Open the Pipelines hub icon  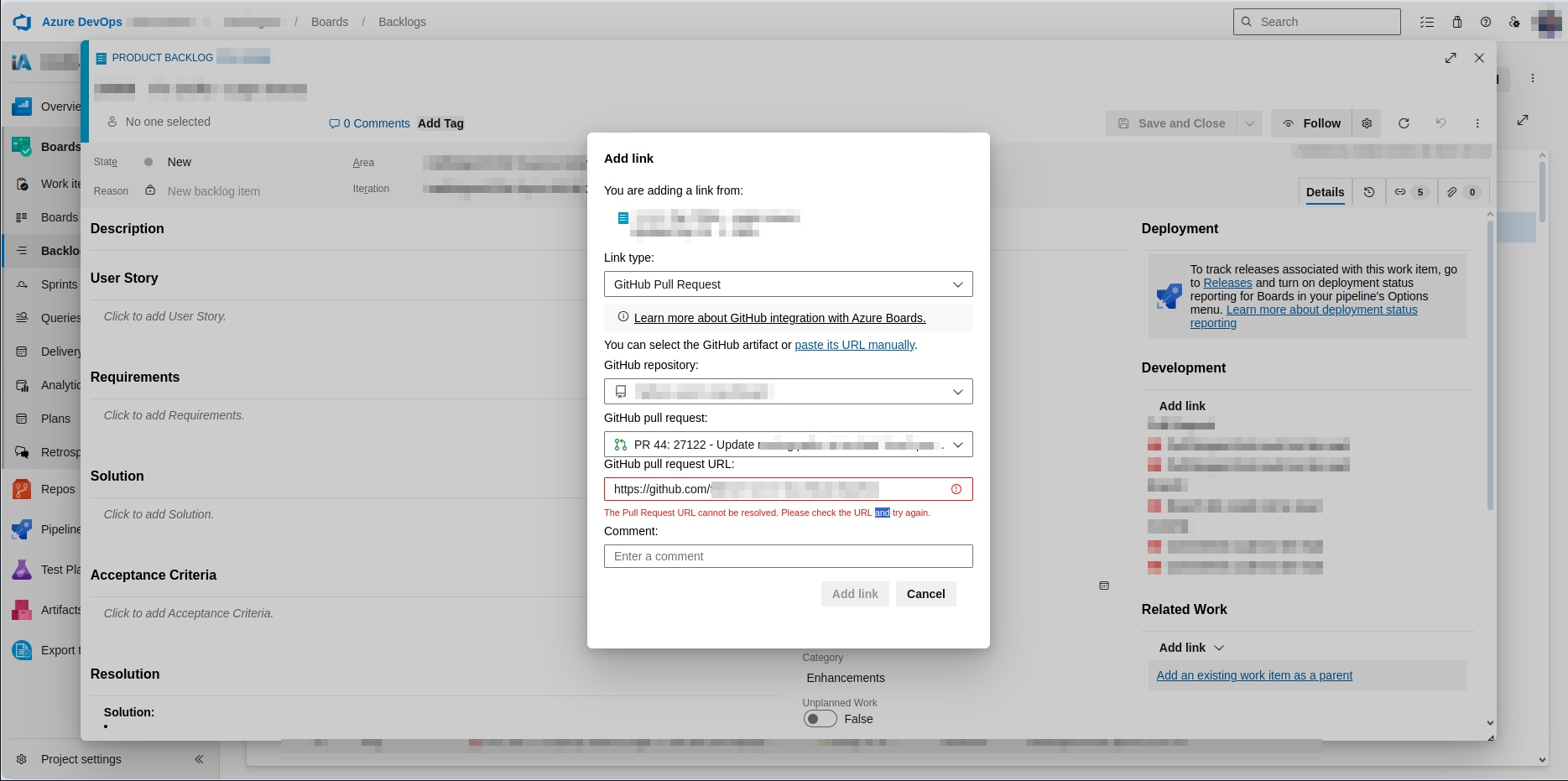click(x=22, y=529)
